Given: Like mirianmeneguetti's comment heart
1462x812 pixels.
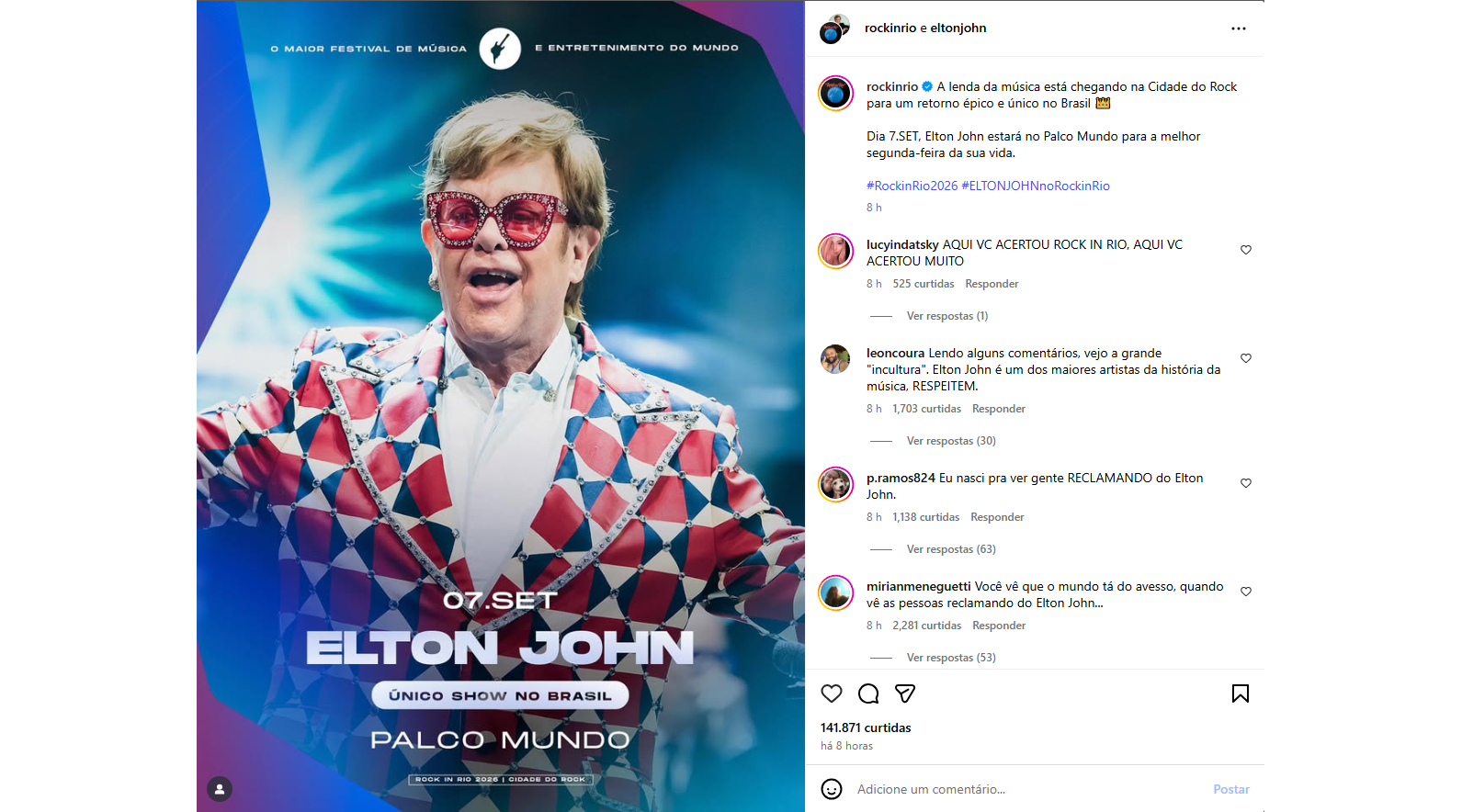Looking at the screenshot, I should point(1246,592).
